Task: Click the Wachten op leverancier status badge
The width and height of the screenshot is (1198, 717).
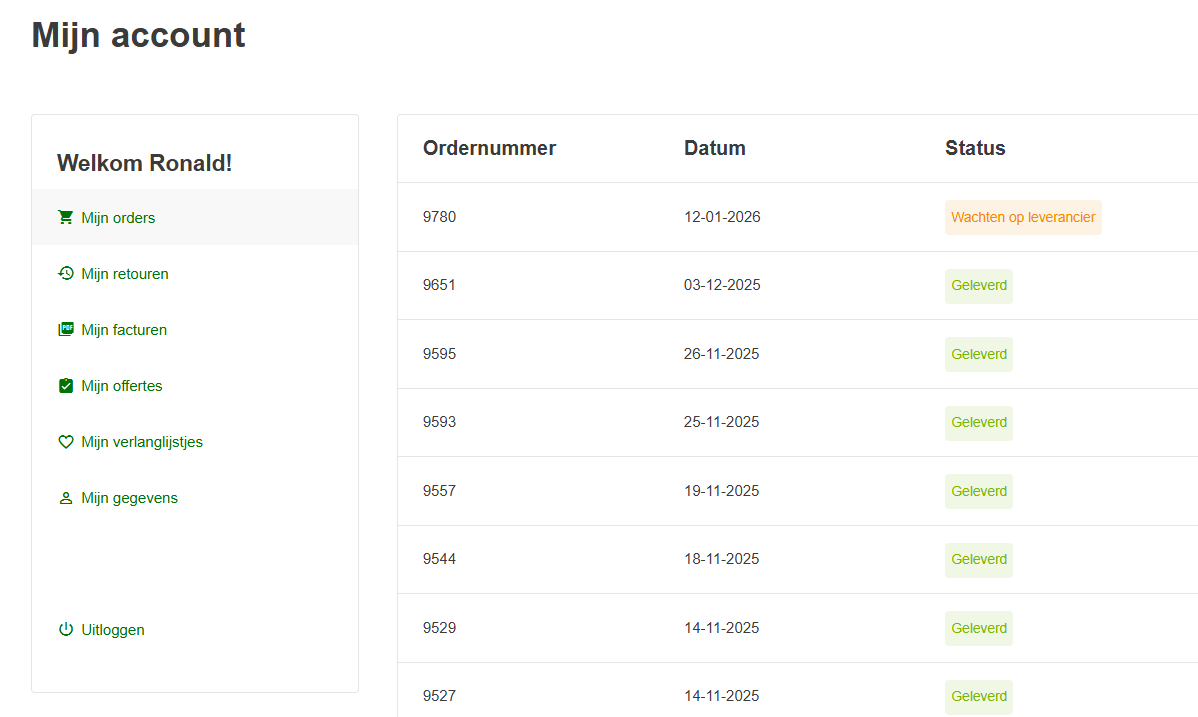Action: coord(1023,217)
